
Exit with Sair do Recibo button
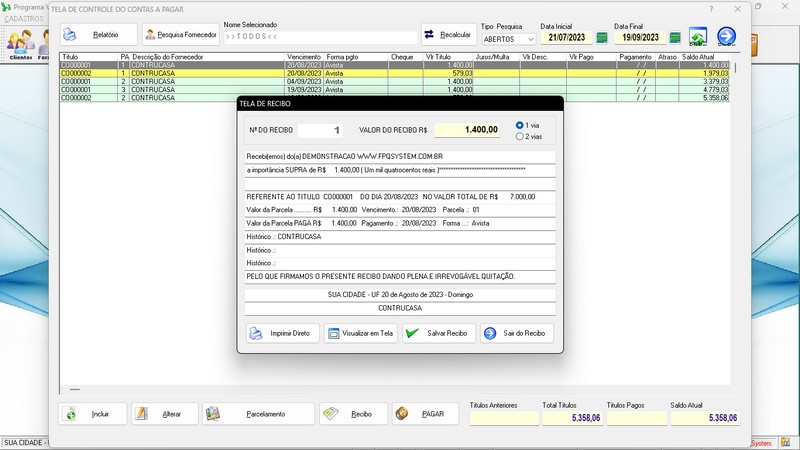point(516,333)
